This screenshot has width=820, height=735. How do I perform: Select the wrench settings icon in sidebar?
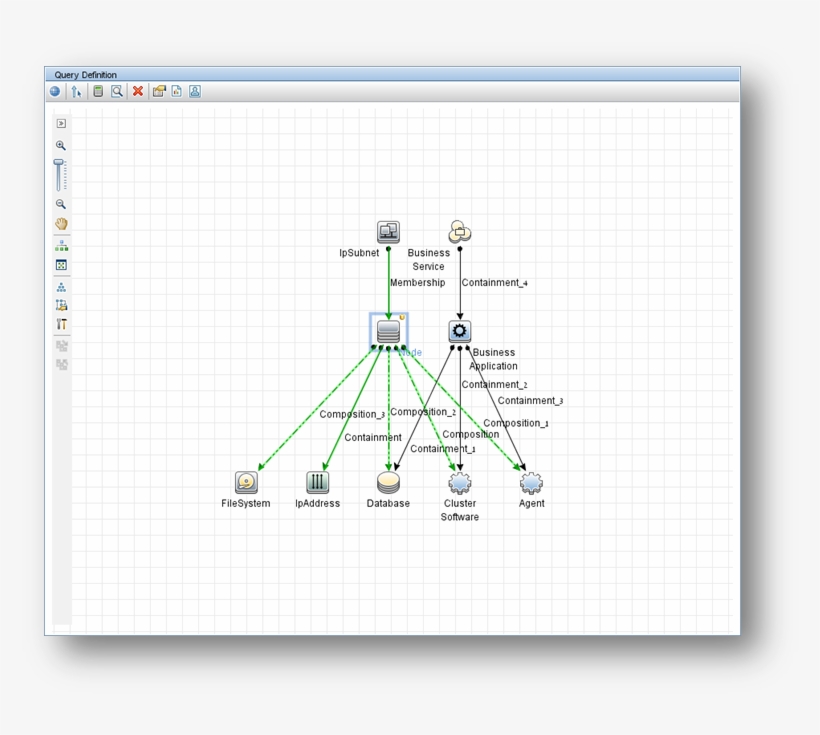click(61, 324)
